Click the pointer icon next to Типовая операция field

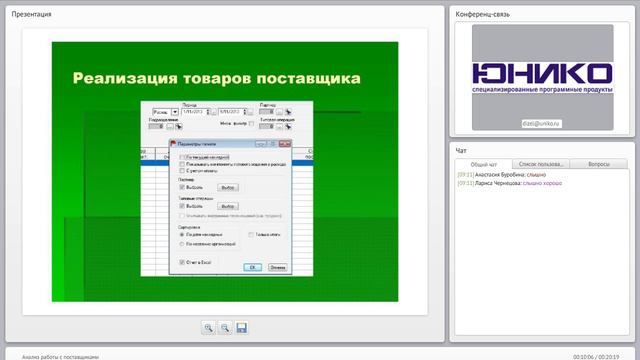(x=288, y=127)
